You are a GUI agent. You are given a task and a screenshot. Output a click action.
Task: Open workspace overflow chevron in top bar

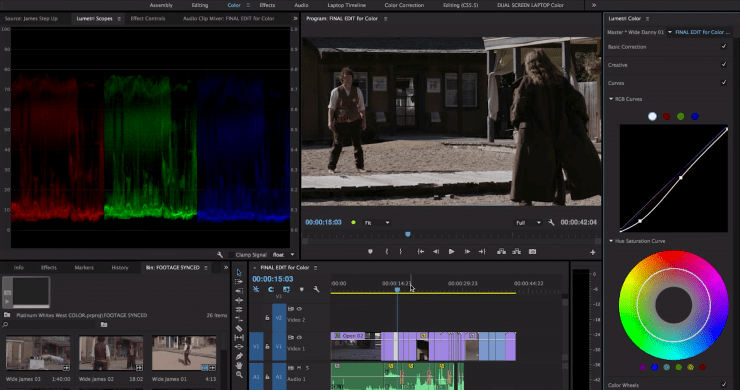[594, 5]
